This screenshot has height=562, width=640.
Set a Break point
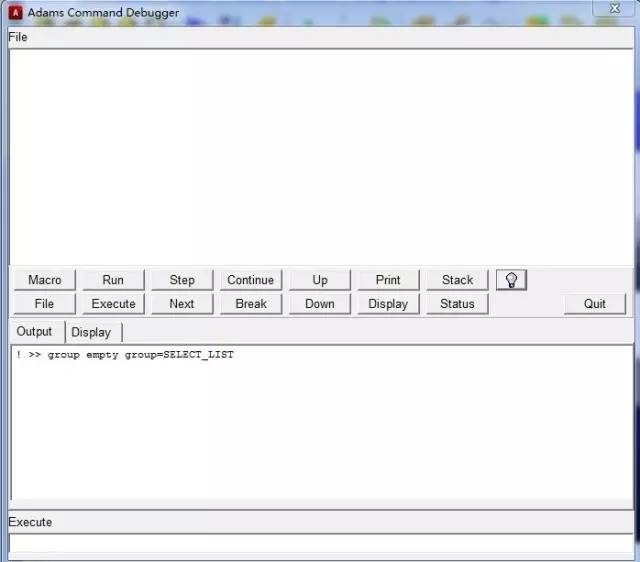[251, 304]
